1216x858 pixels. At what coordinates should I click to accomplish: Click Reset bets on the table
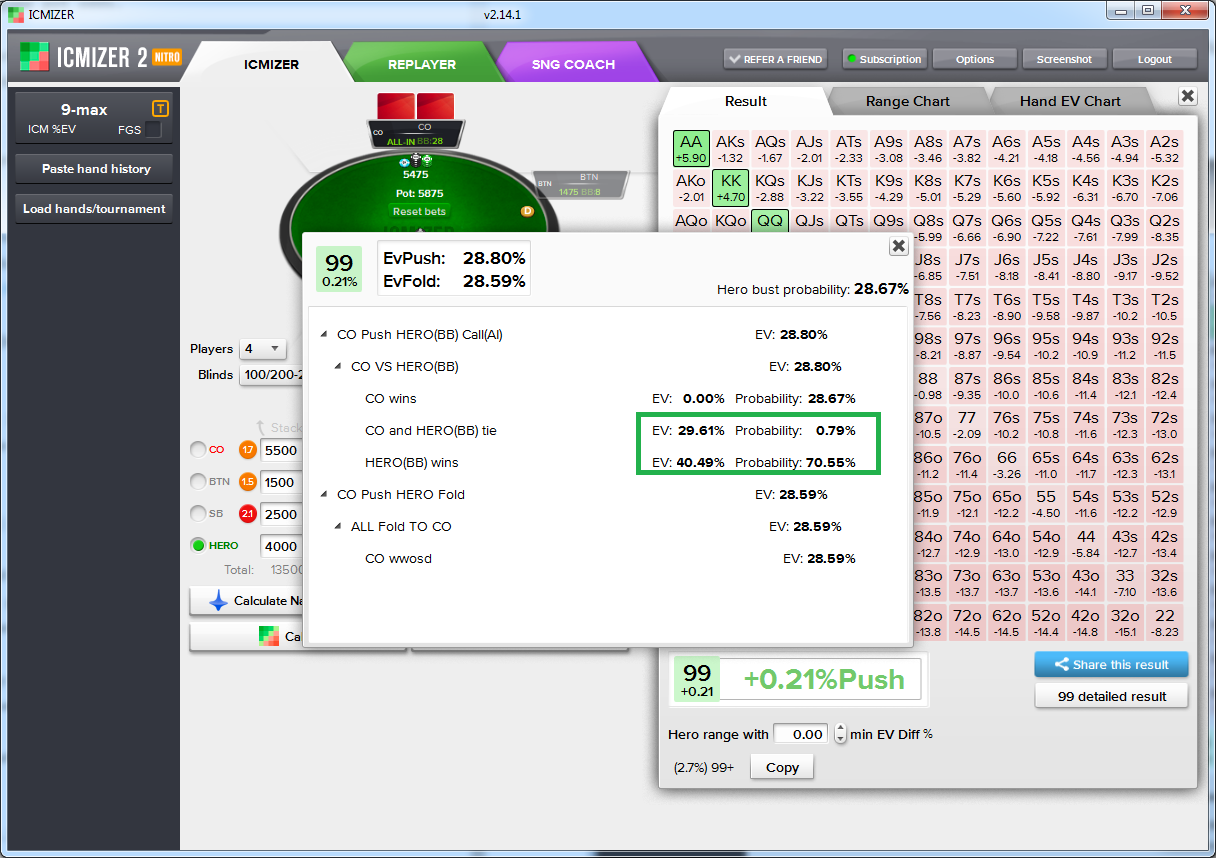coord(419,211)
